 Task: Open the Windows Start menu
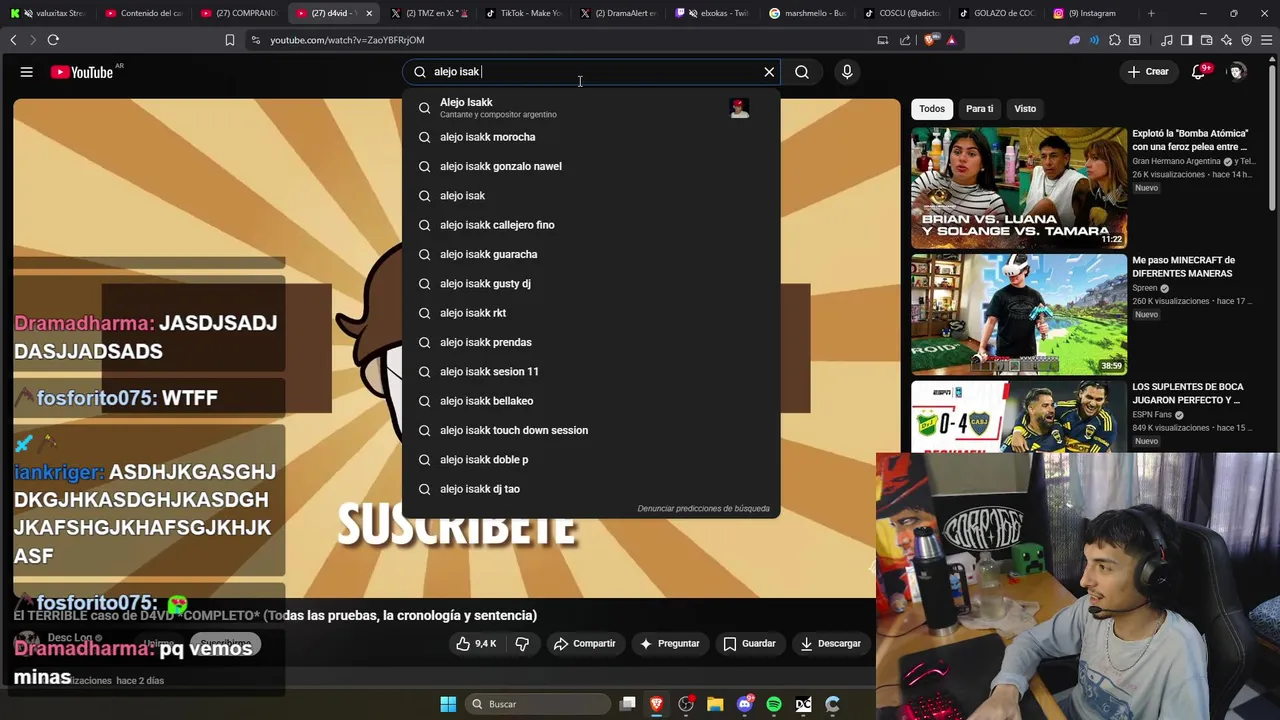[448, 704]
